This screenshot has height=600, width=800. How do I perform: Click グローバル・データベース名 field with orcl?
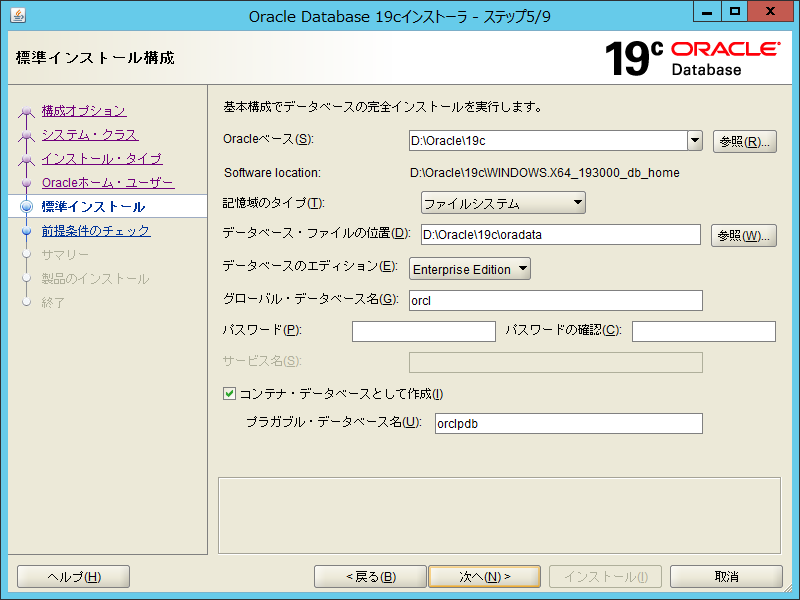(x=556, y=301)
